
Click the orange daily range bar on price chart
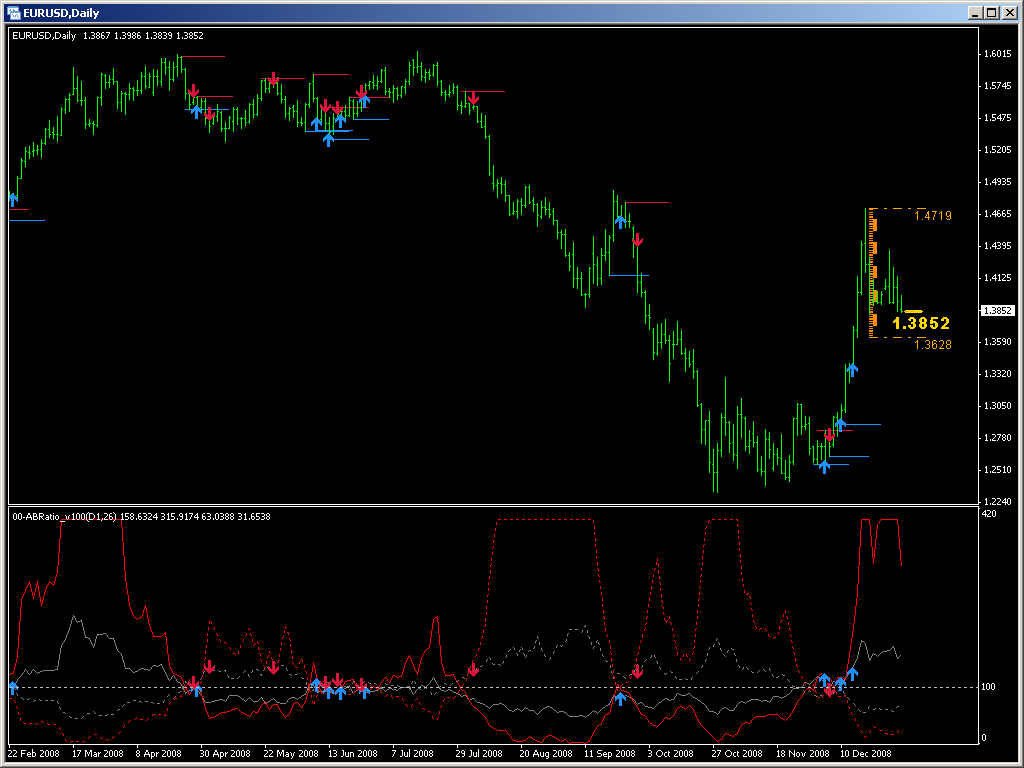pos(874,273)
